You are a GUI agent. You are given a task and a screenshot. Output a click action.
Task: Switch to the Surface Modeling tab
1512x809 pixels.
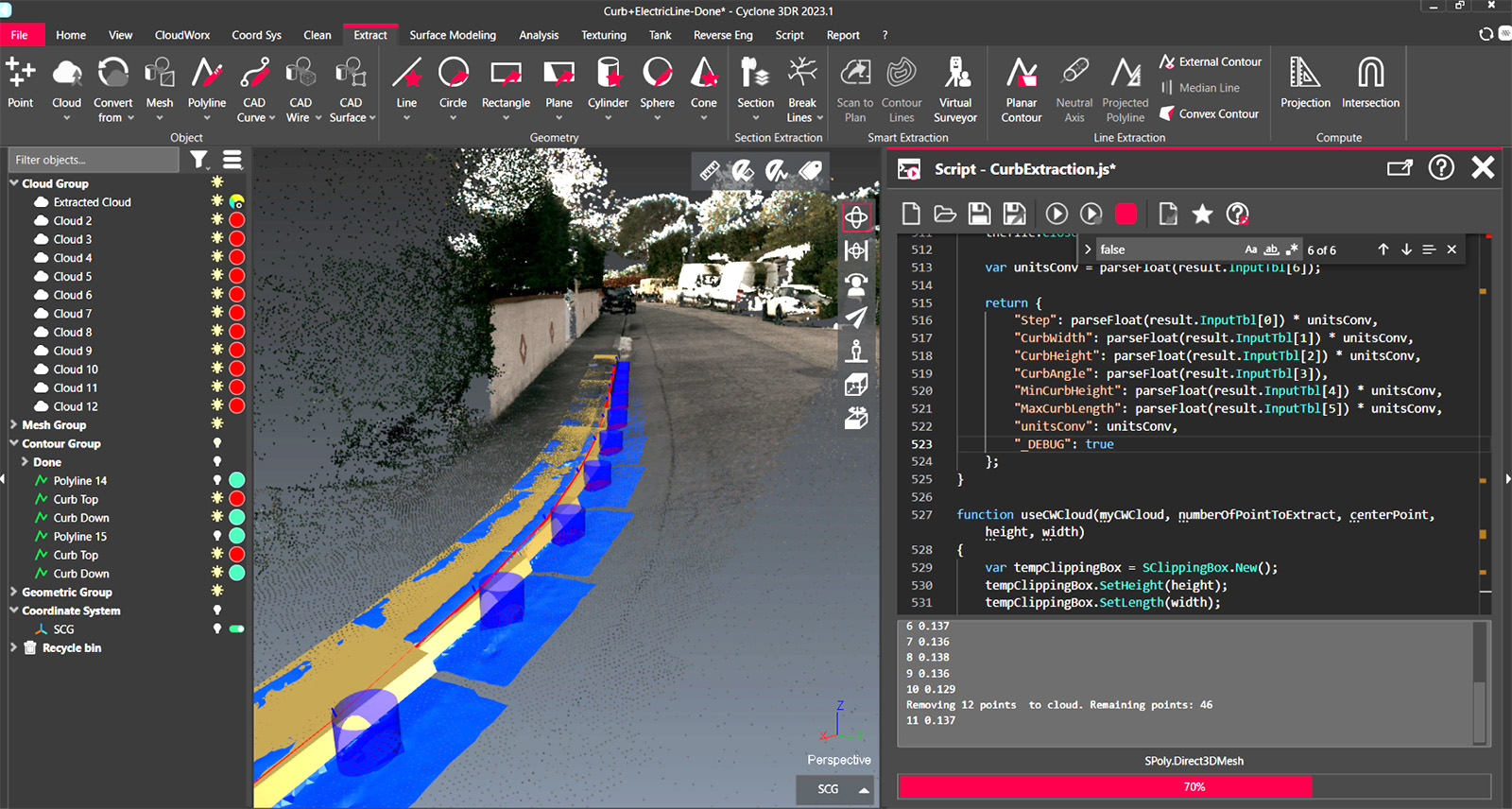[452, 35]
